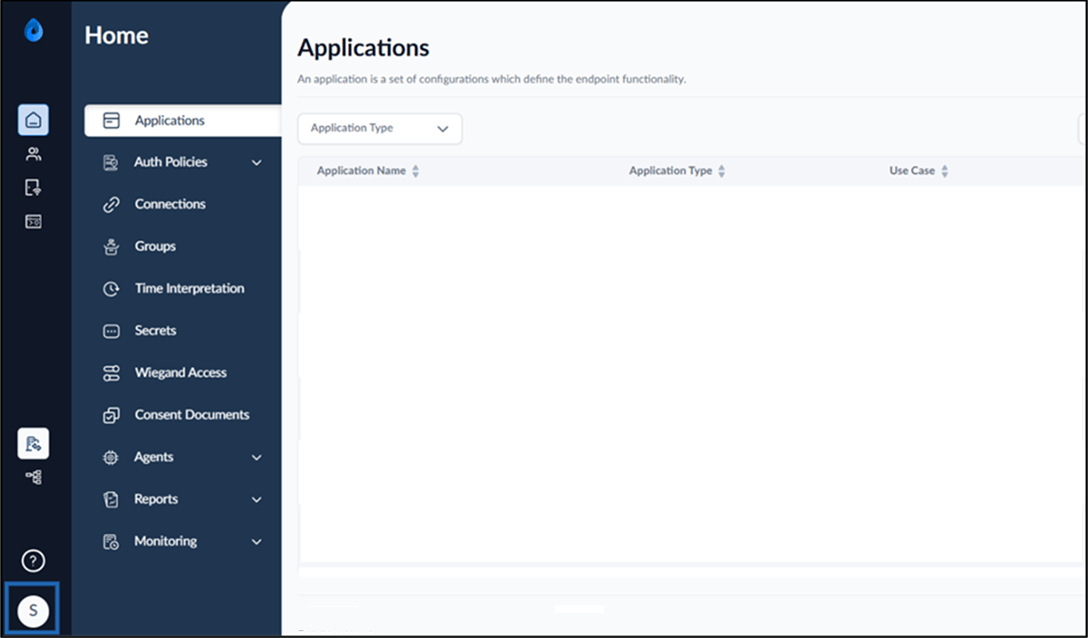
Task: Click the Connections link icon
Action: [111, 205]
